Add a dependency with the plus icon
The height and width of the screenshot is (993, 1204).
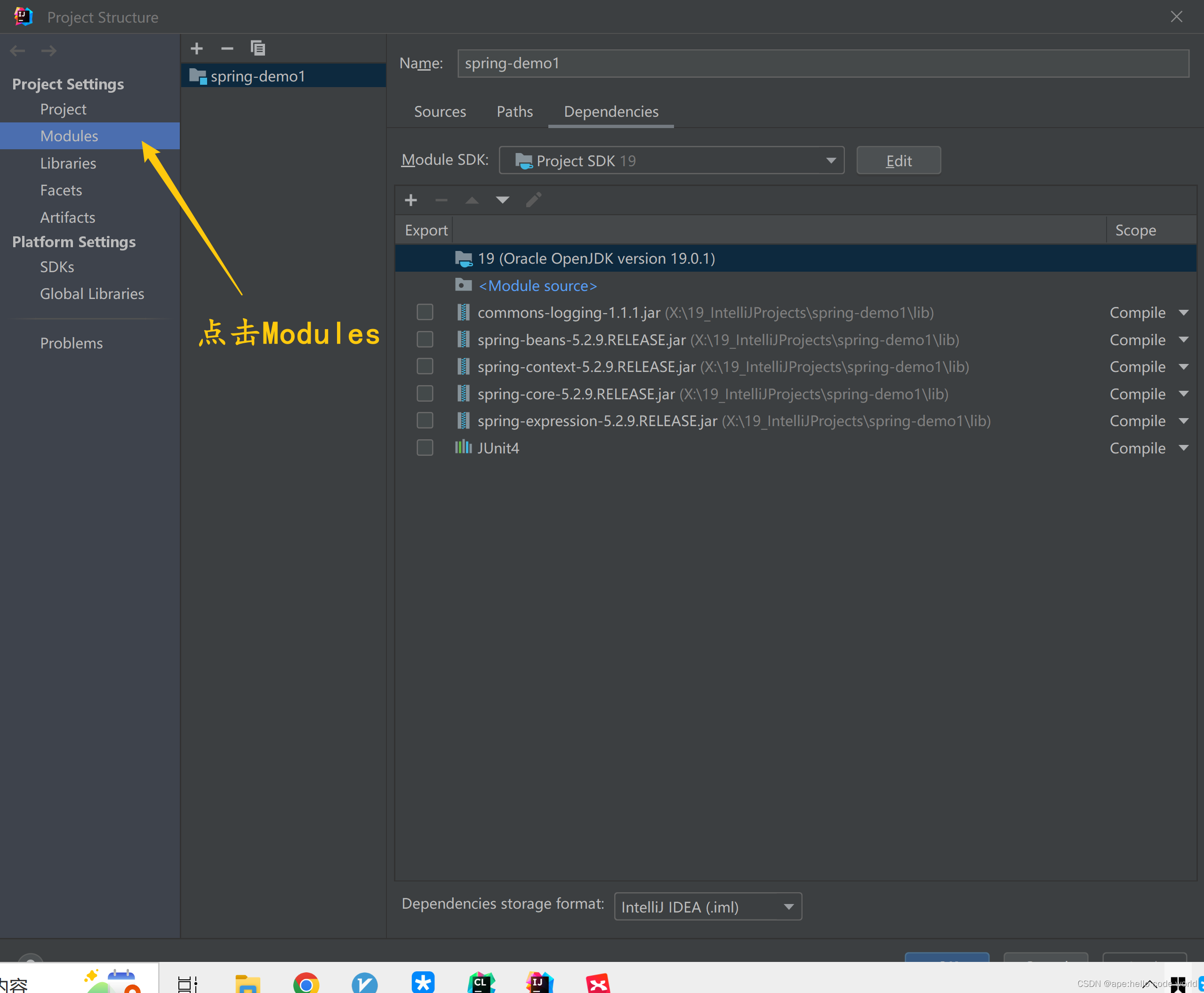410,200
